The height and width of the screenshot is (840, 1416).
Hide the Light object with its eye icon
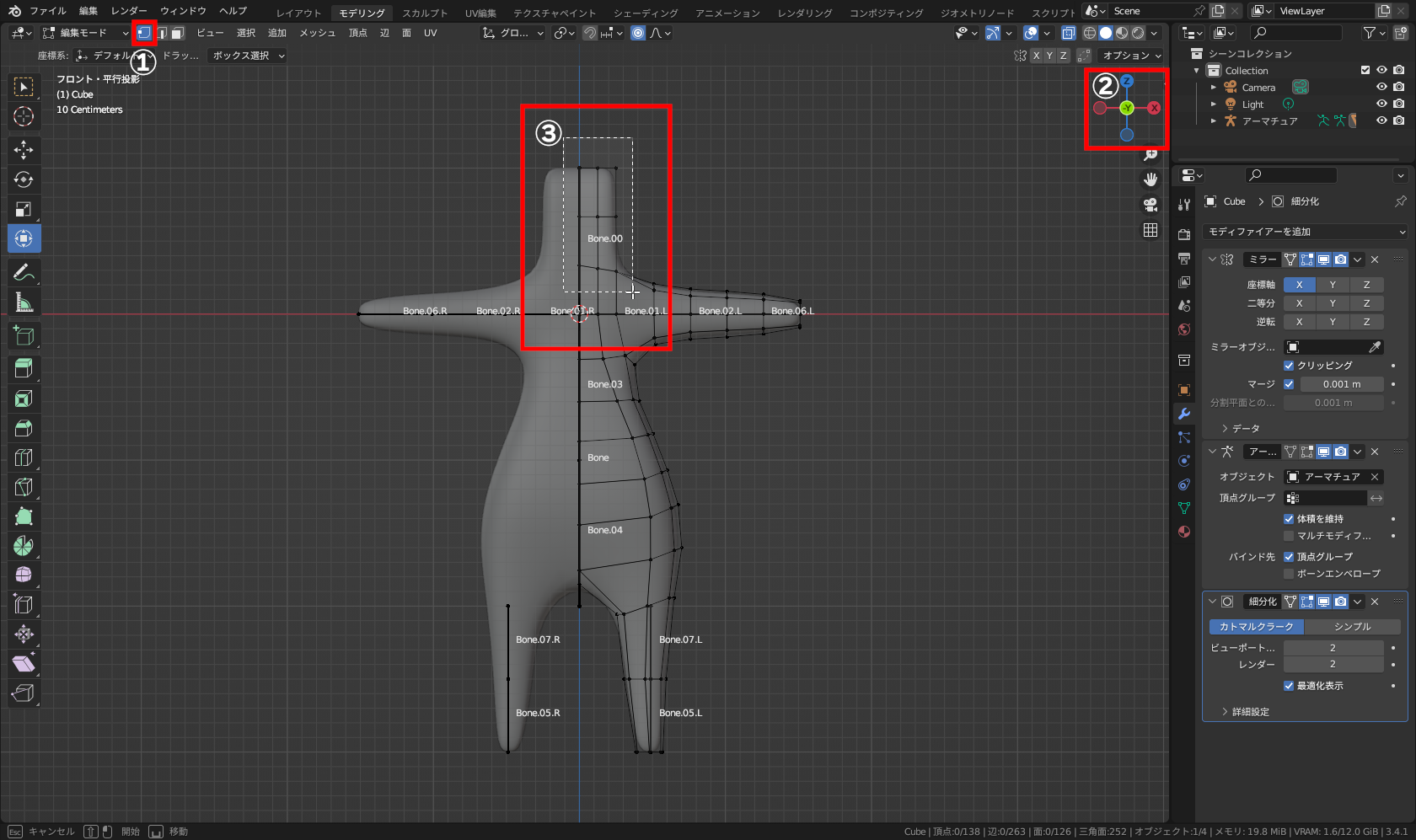click(x=1381, y=104)
